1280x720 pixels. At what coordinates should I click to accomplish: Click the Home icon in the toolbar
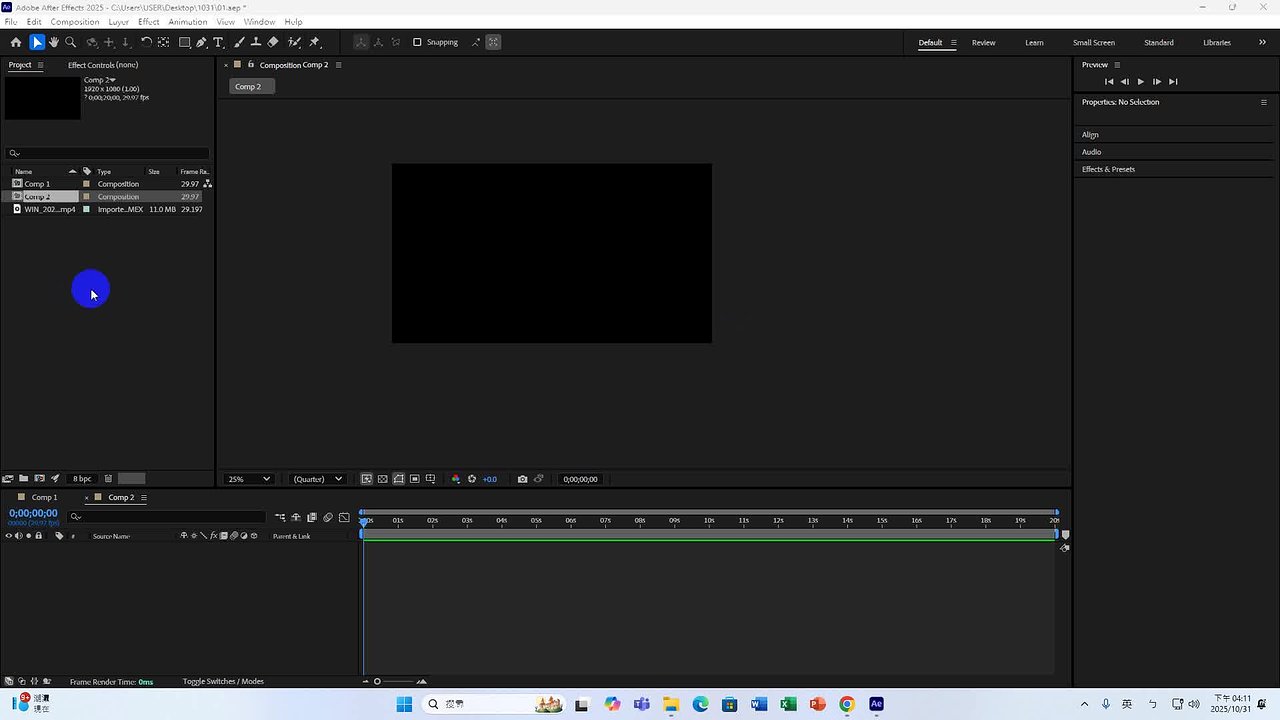coord(15,42)
